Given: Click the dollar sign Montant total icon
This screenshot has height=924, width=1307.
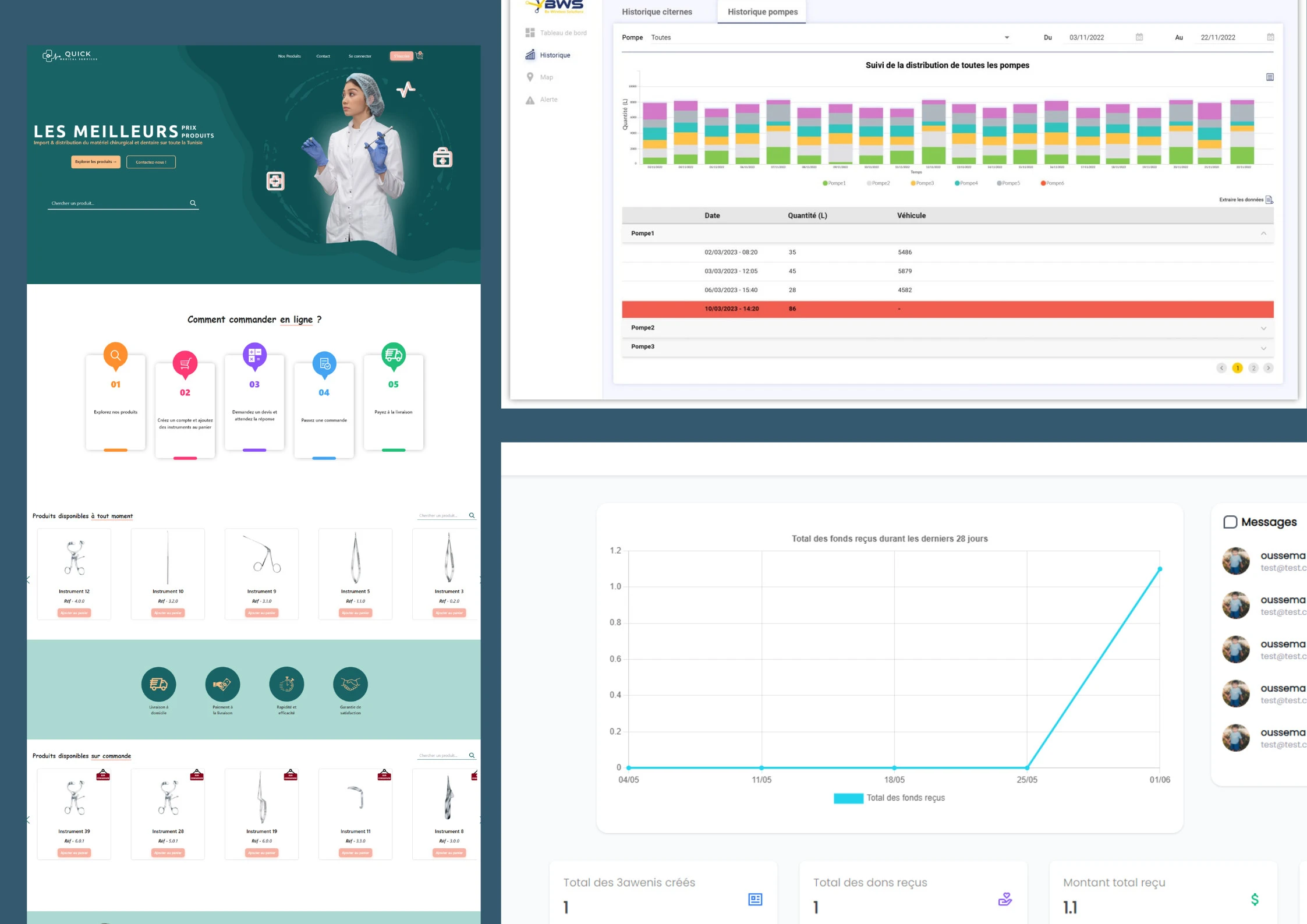Looking at the screenshot, I should coord(1255,900).
